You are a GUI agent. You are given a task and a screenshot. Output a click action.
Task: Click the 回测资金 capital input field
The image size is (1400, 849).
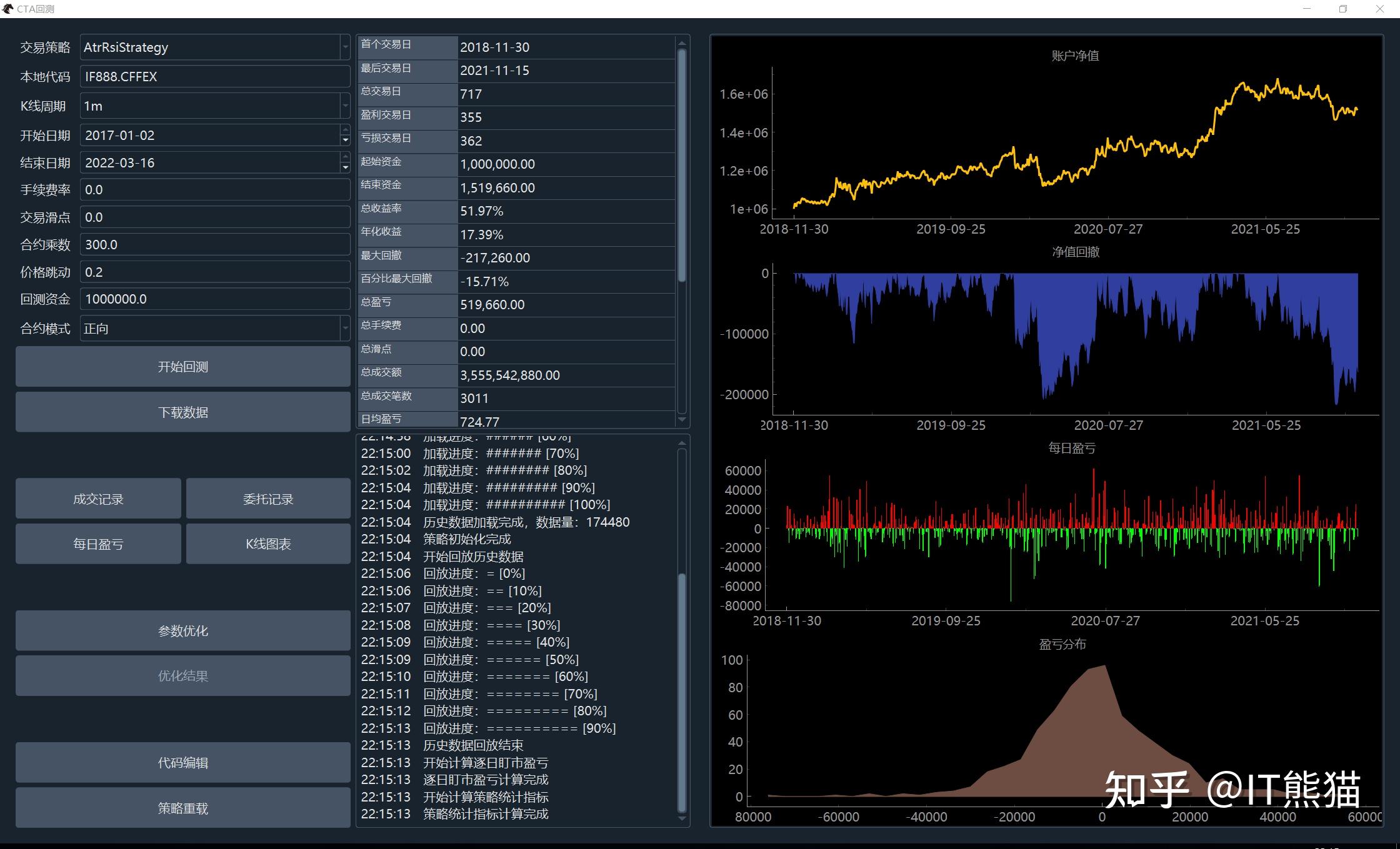click(214, 299)
